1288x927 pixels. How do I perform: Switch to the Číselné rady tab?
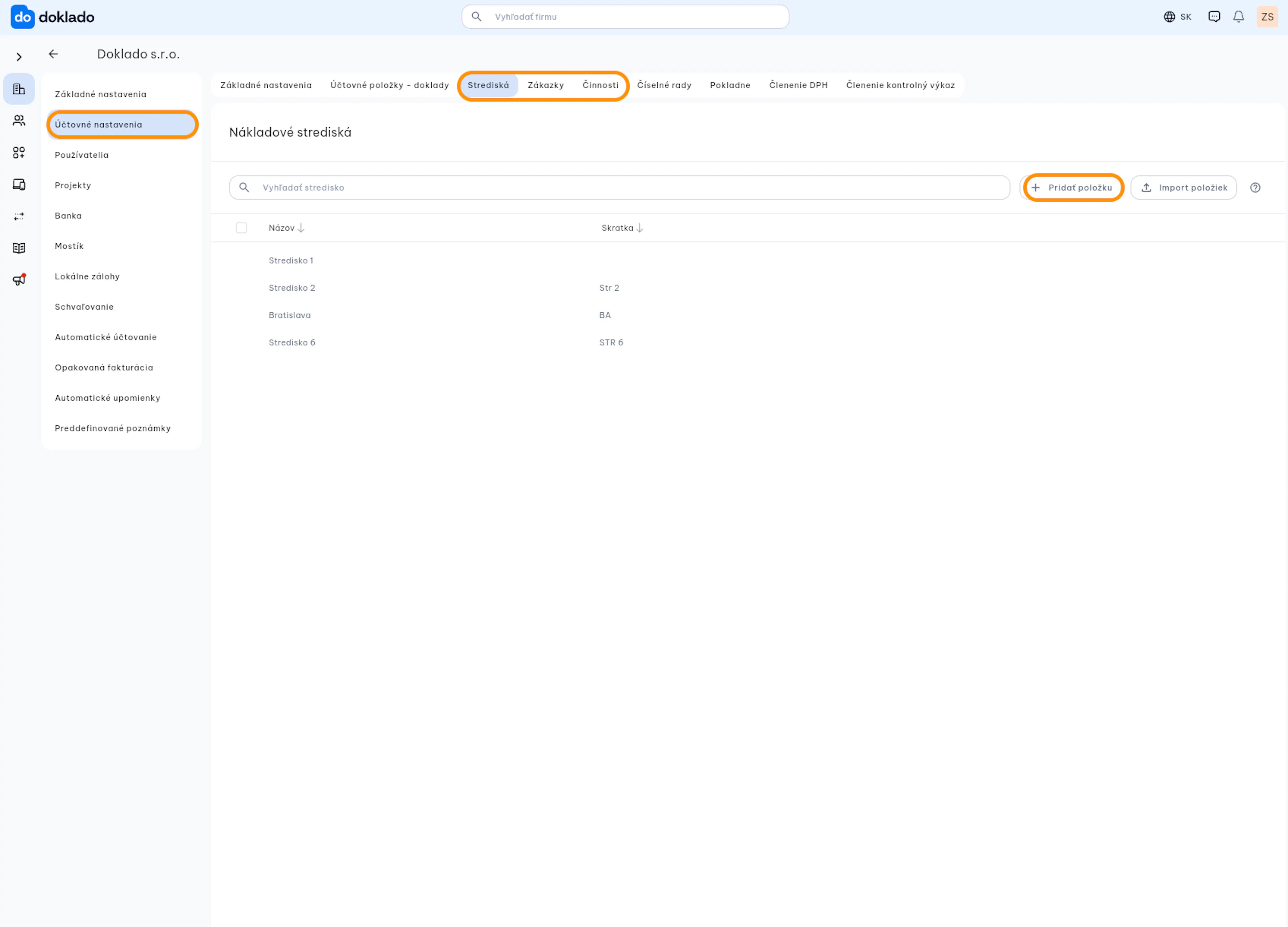tap(664, 85)
